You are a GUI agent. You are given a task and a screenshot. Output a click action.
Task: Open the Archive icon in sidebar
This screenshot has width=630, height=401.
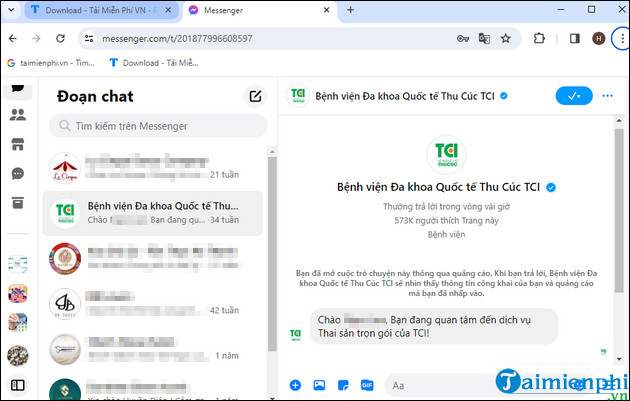point(18,203)
